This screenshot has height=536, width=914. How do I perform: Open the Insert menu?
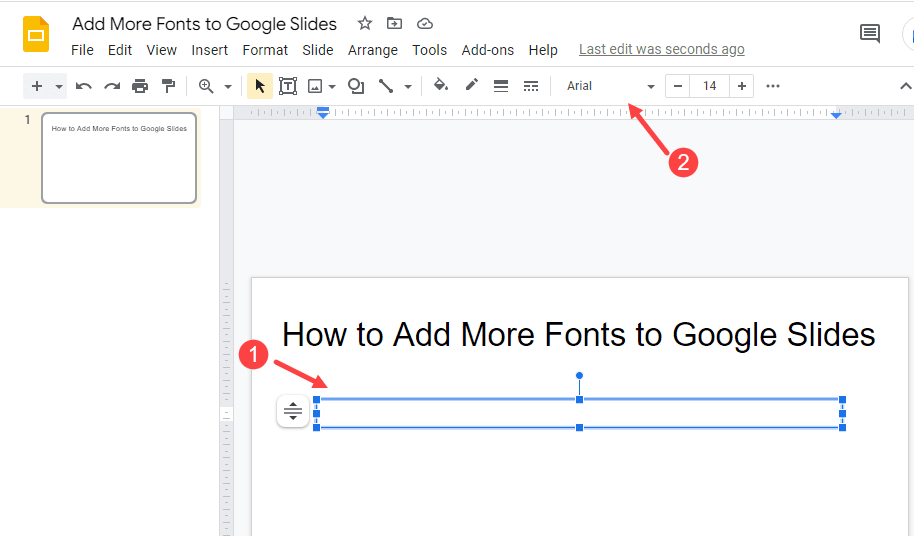point(209,50)
